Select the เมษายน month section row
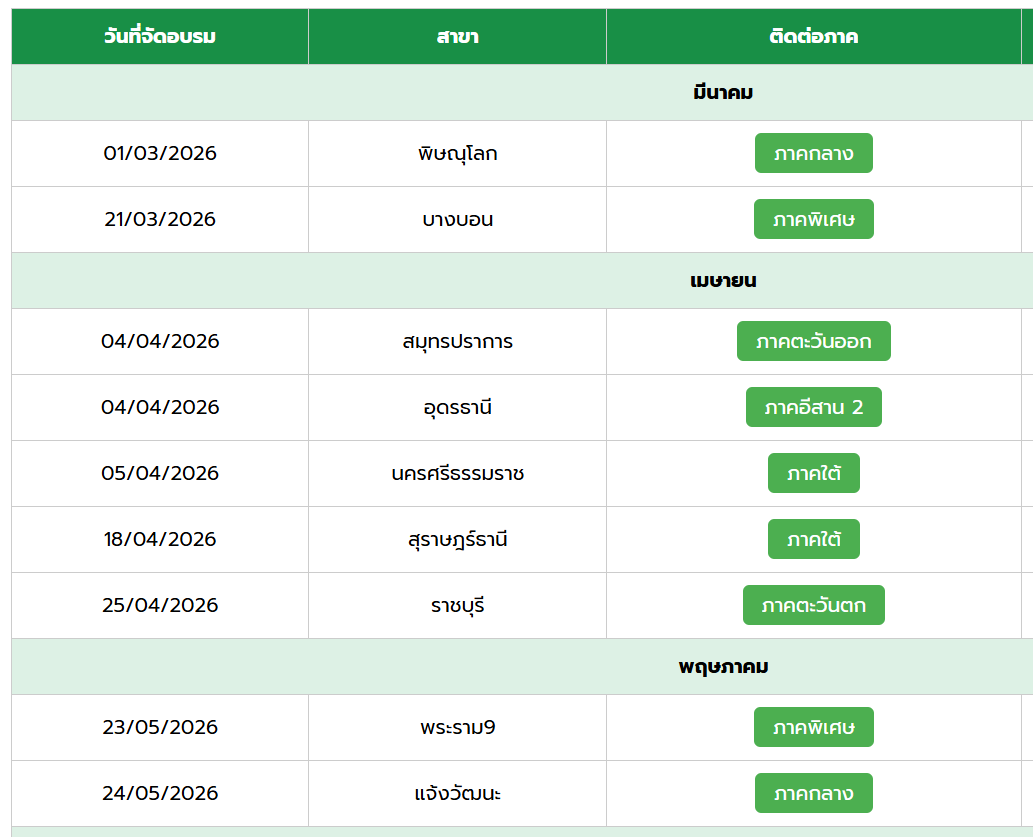Image resolution: width=1033 pixels, height=837 pixels. pos(722,281)
